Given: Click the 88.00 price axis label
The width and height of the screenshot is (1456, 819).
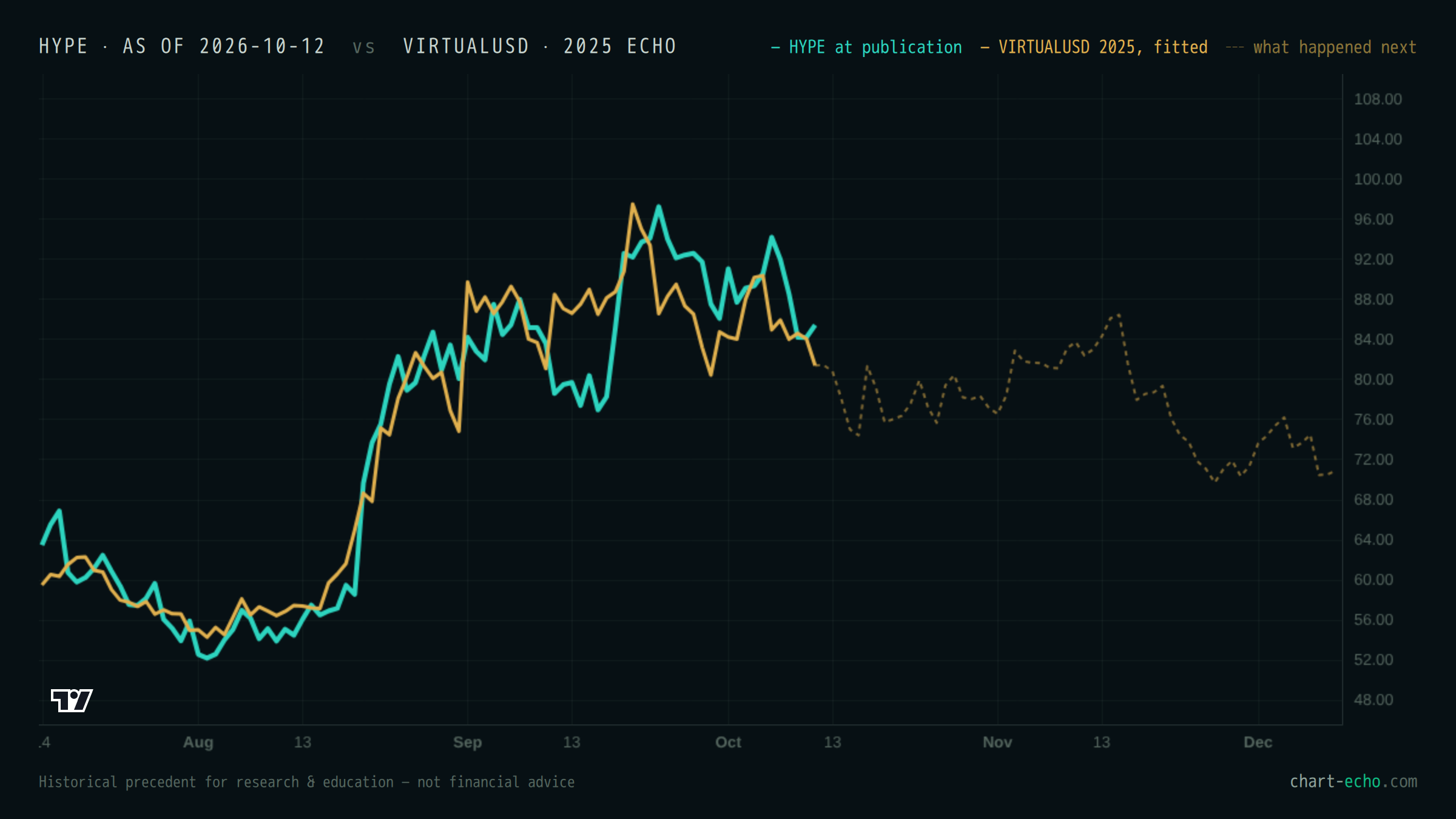Looking at the screenshot, I should click(1373, 299).
